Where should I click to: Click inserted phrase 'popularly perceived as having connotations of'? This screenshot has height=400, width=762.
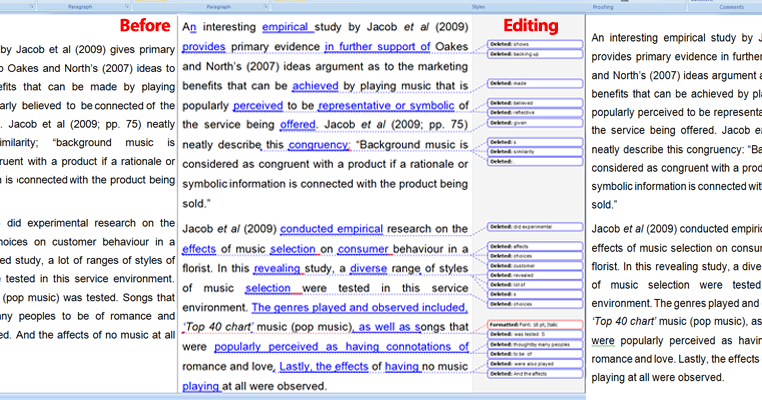click(341, 347)
